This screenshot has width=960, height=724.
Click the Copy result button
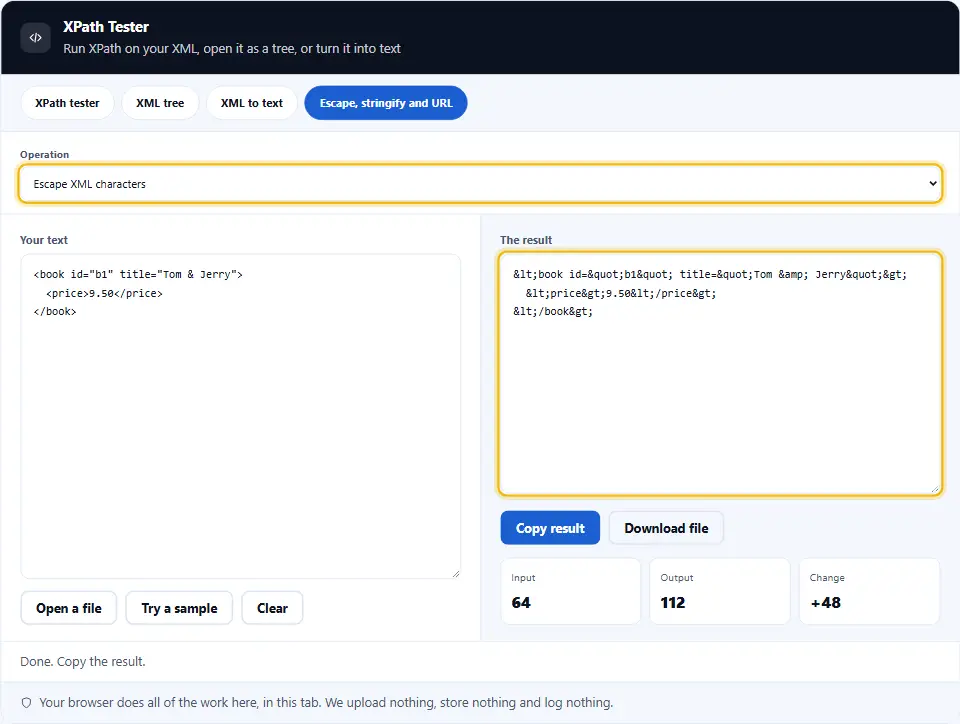[x=550, y=528]
